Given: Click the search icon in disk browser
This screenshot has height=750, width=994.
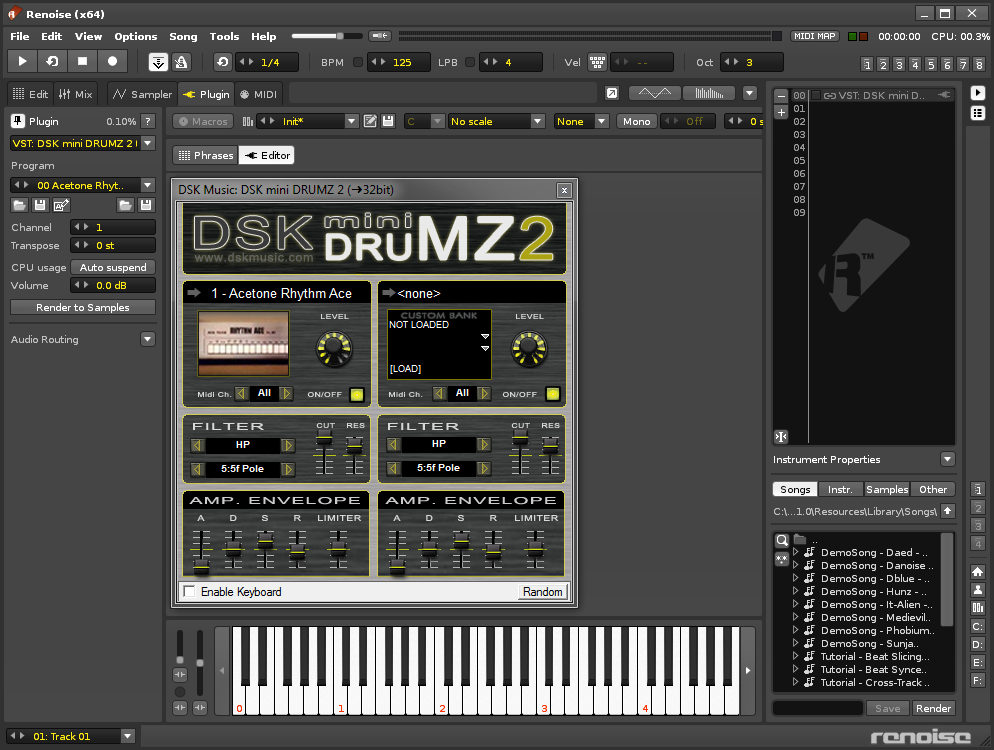Looking at the screenshot, I should click(x=782, y=540).
